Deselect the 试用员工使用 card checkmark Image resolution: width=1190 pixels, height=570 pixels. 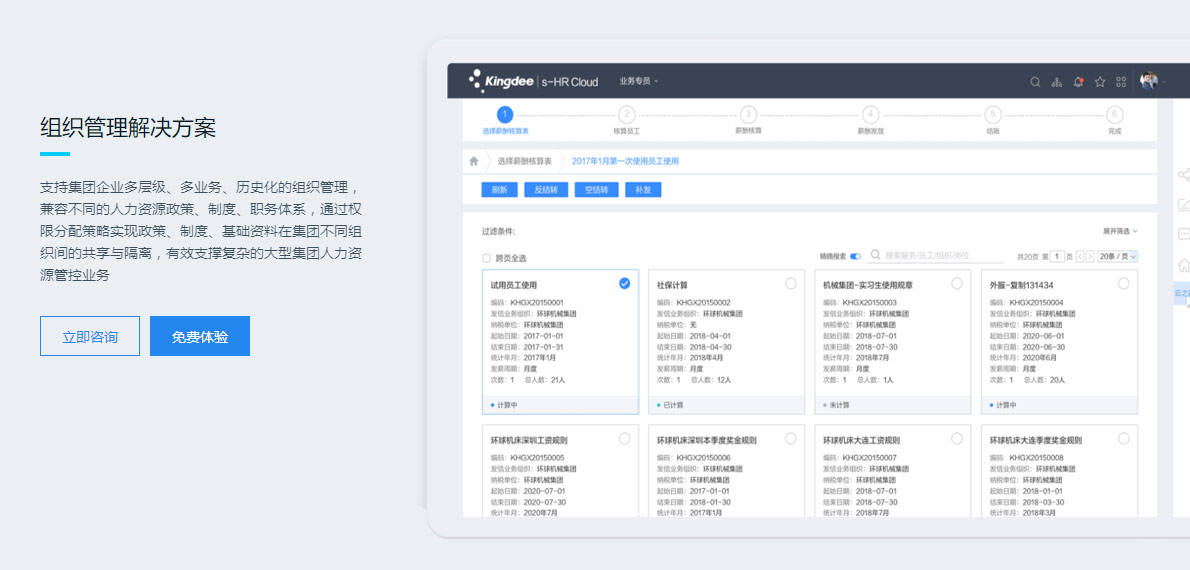click(624, 283)
